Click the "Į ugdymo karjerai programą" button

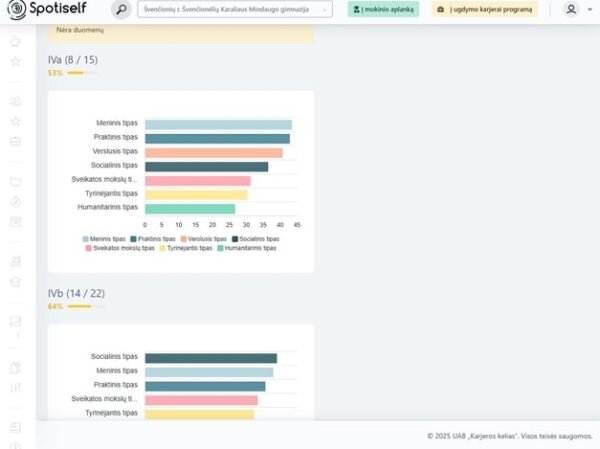(x=484, y=9)
